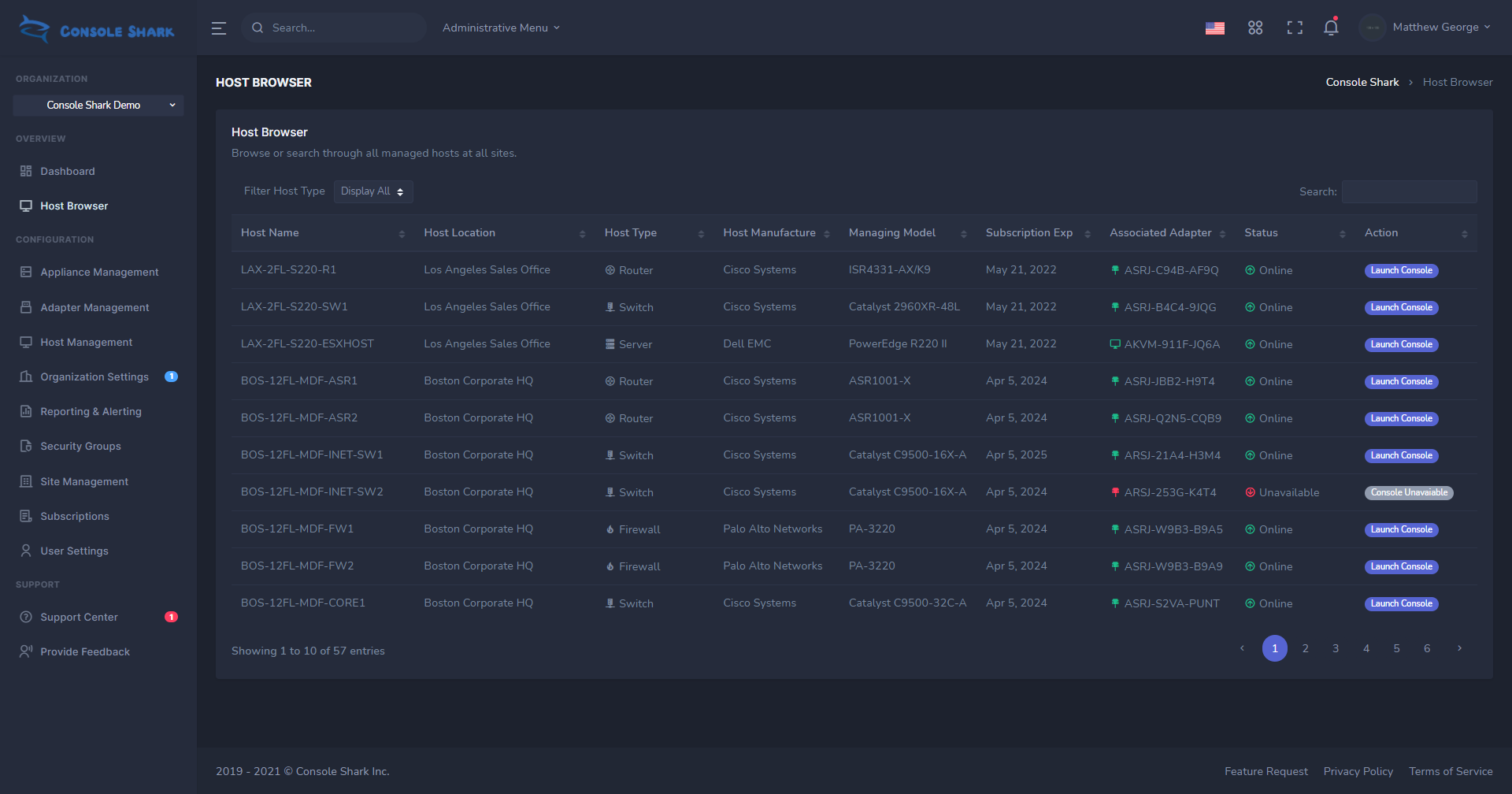Viewport: 1512px width, 794px height.
Task: Go to Subscriptions in the sidebar
Action: tap(75, 516)
